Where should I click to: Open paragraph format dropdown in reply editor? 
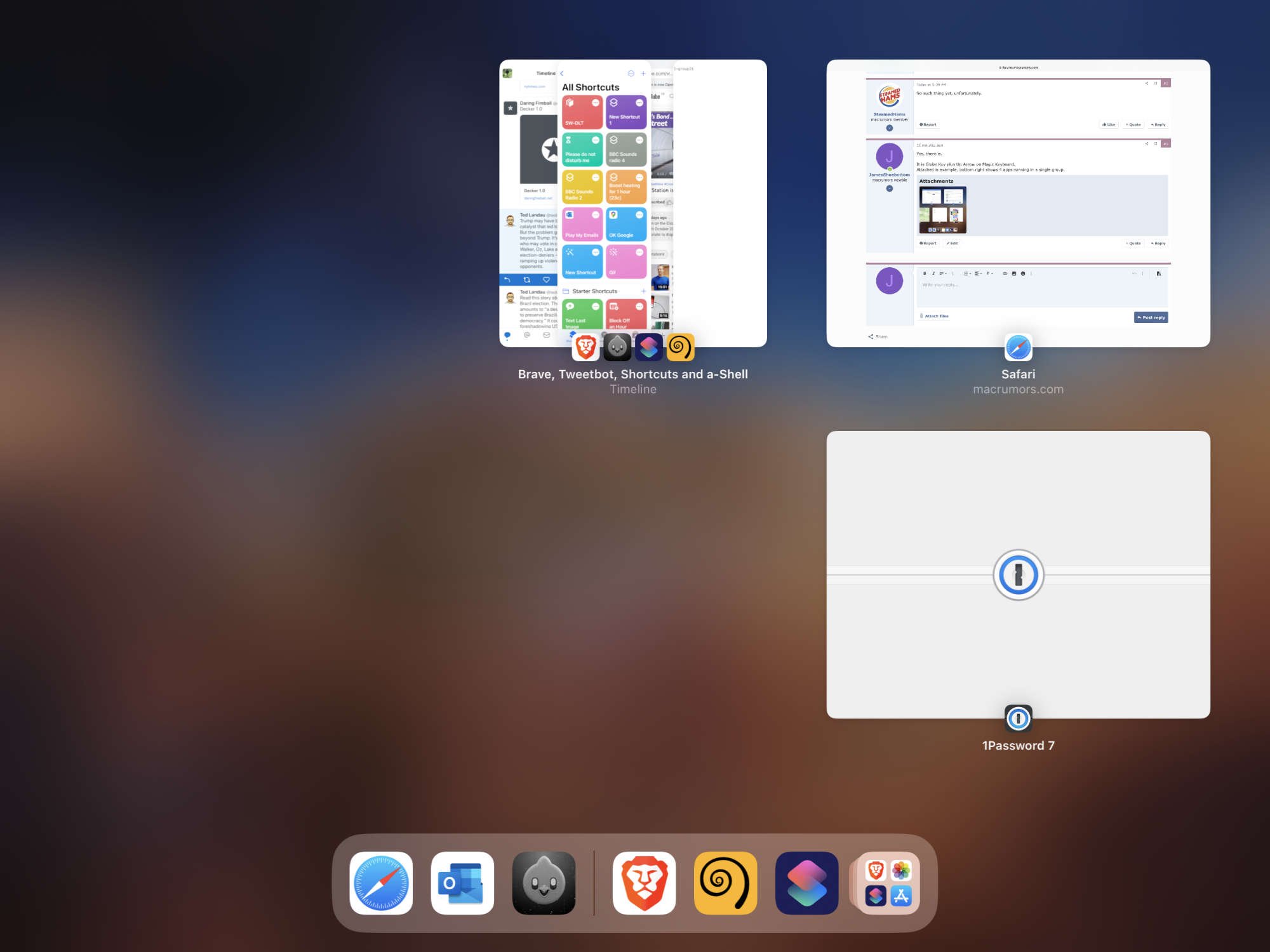(990, 274)
